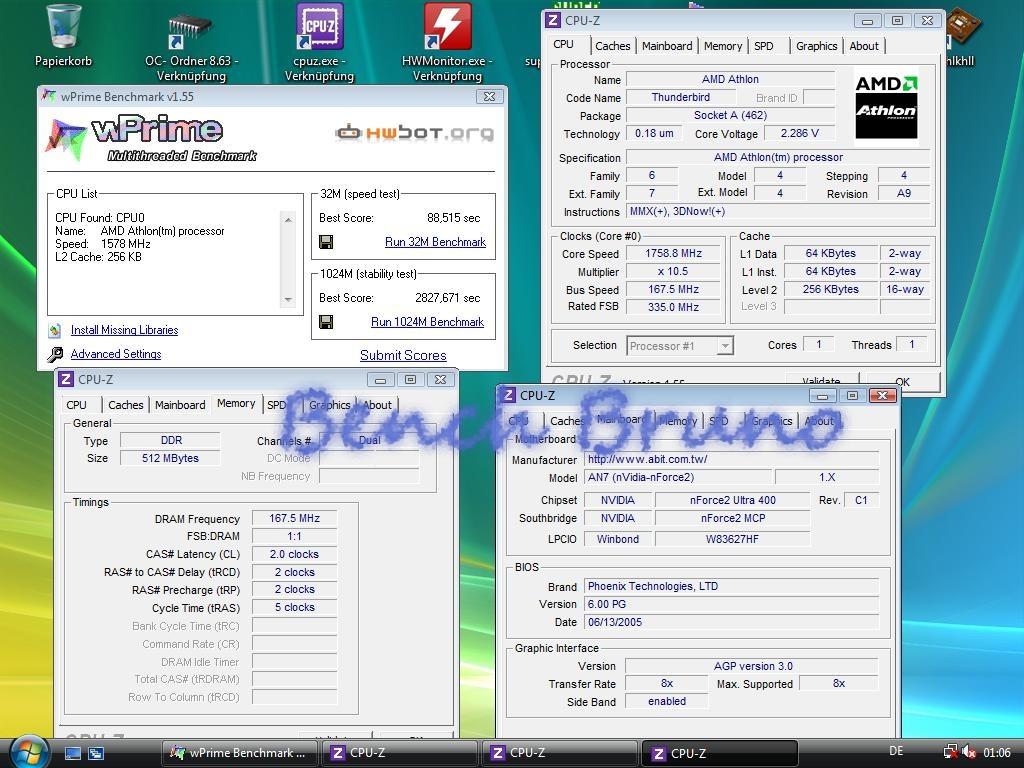Click the CPU-Z title icon of the Mainboard window
This screenshot has width=1024, height=768.
tap(507, 396)
